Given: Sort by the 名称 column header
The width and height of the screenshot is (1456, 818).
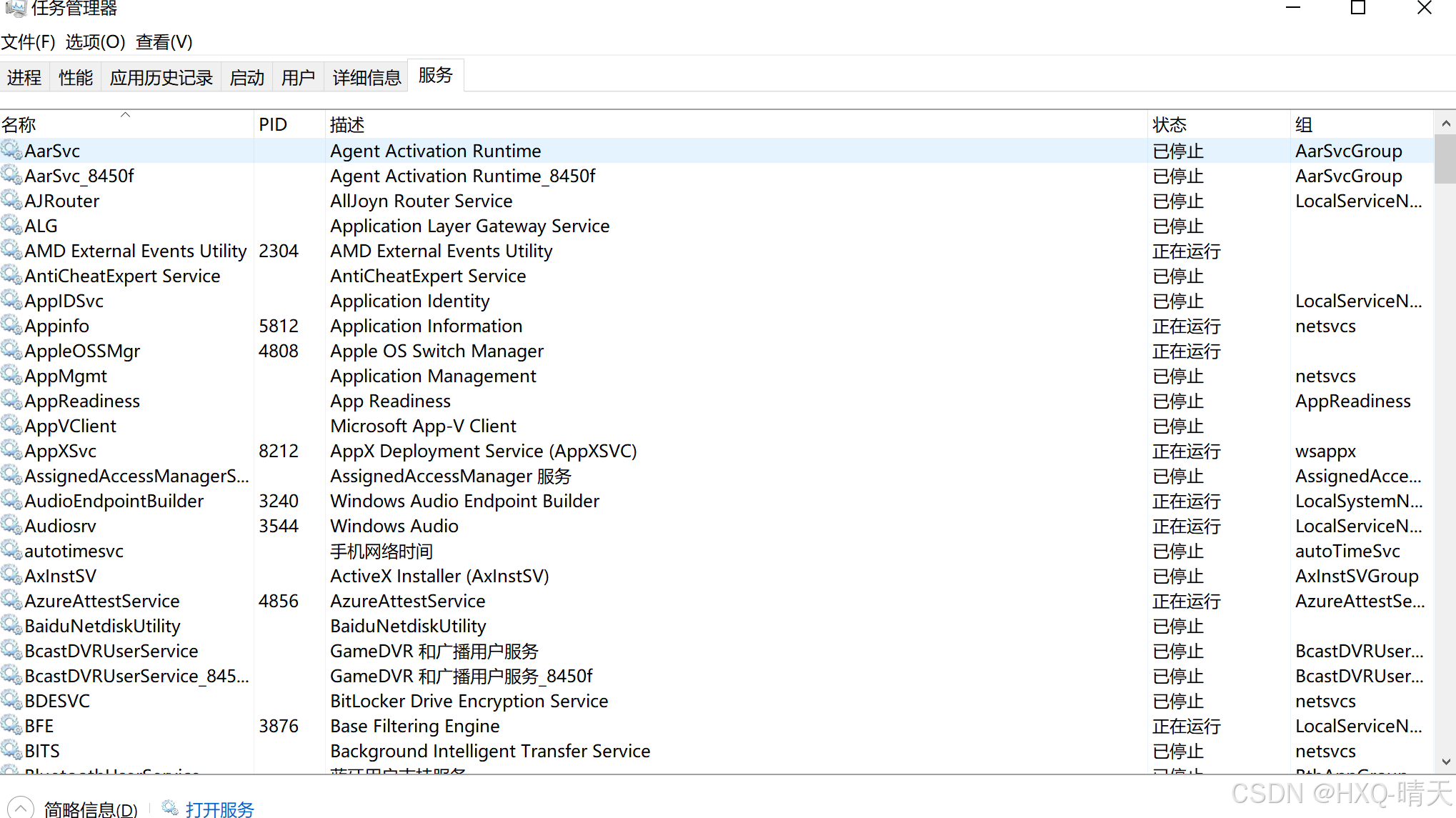Looking at the screenshot, I should 19,125.
